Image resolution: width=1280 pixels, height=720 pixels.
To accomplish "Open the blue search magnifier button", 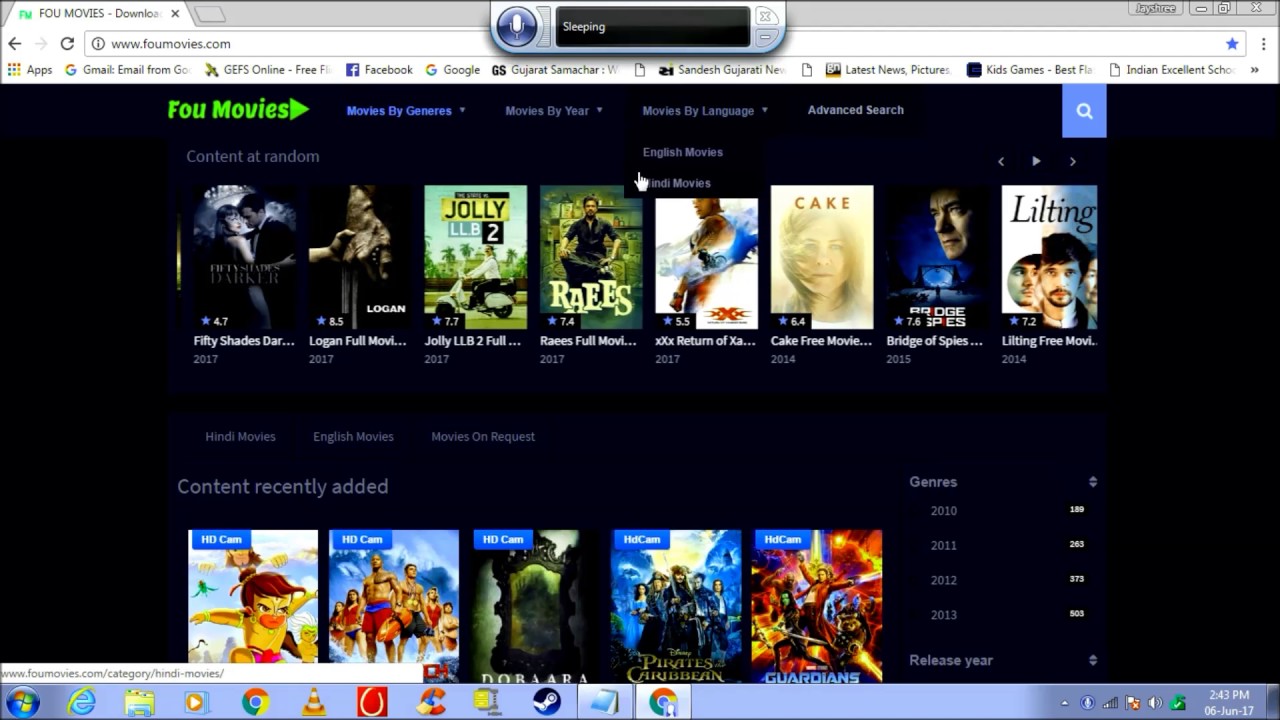I will click(1084, 111).
